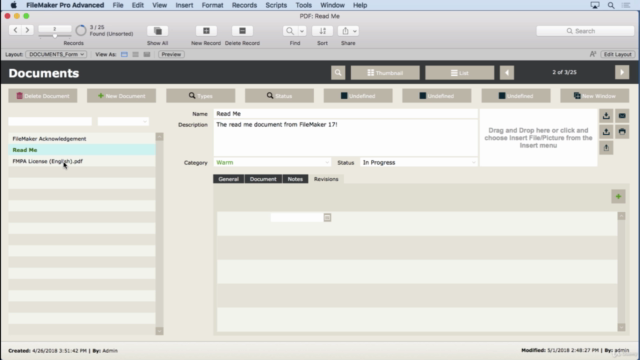Open Notification Center list icon
This screenshot has height=360, width=640.
tap(626, 5)
